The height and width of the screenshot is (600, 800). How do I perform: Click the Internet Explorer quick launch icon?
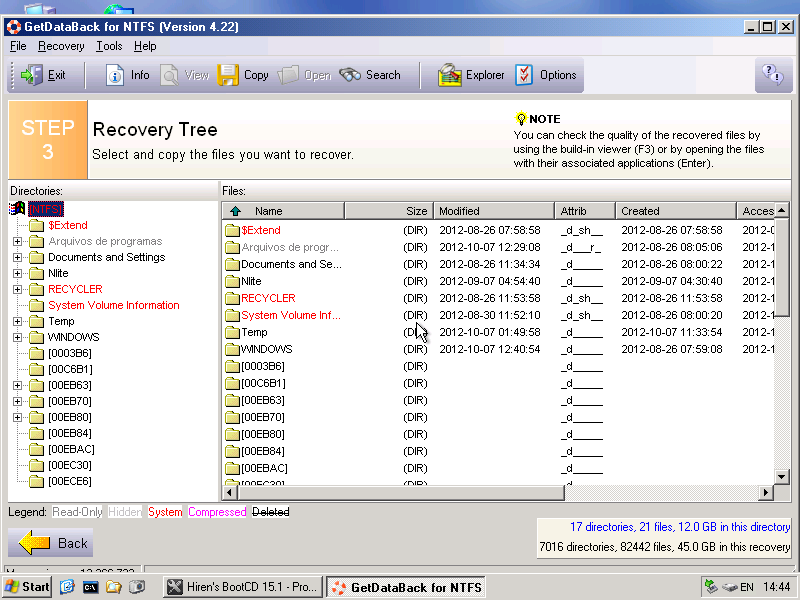(67, 587)
